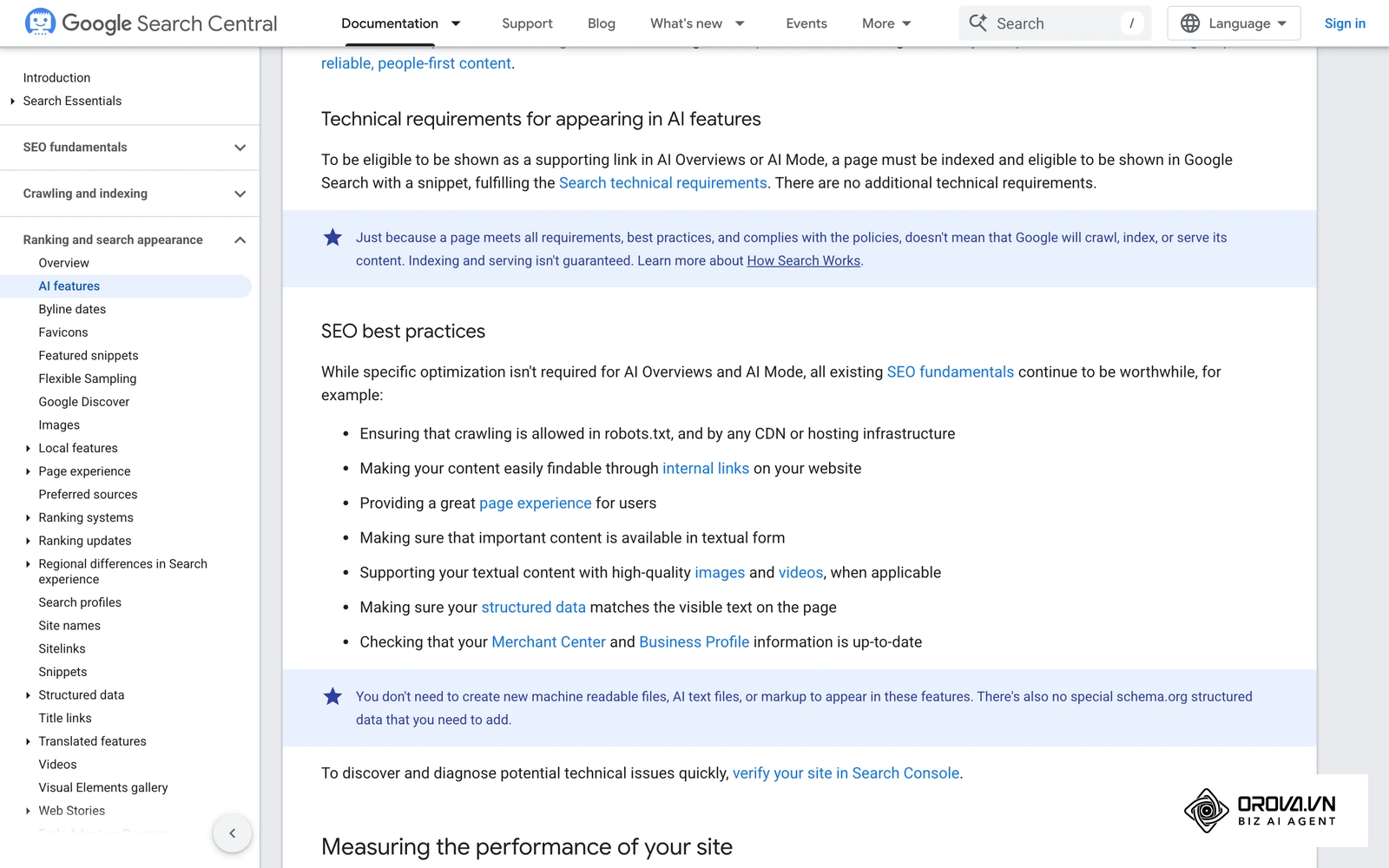Viewport: 1389px width, 868px height.
Task: Open the Language dropdown
Action: coord(1234,23)
